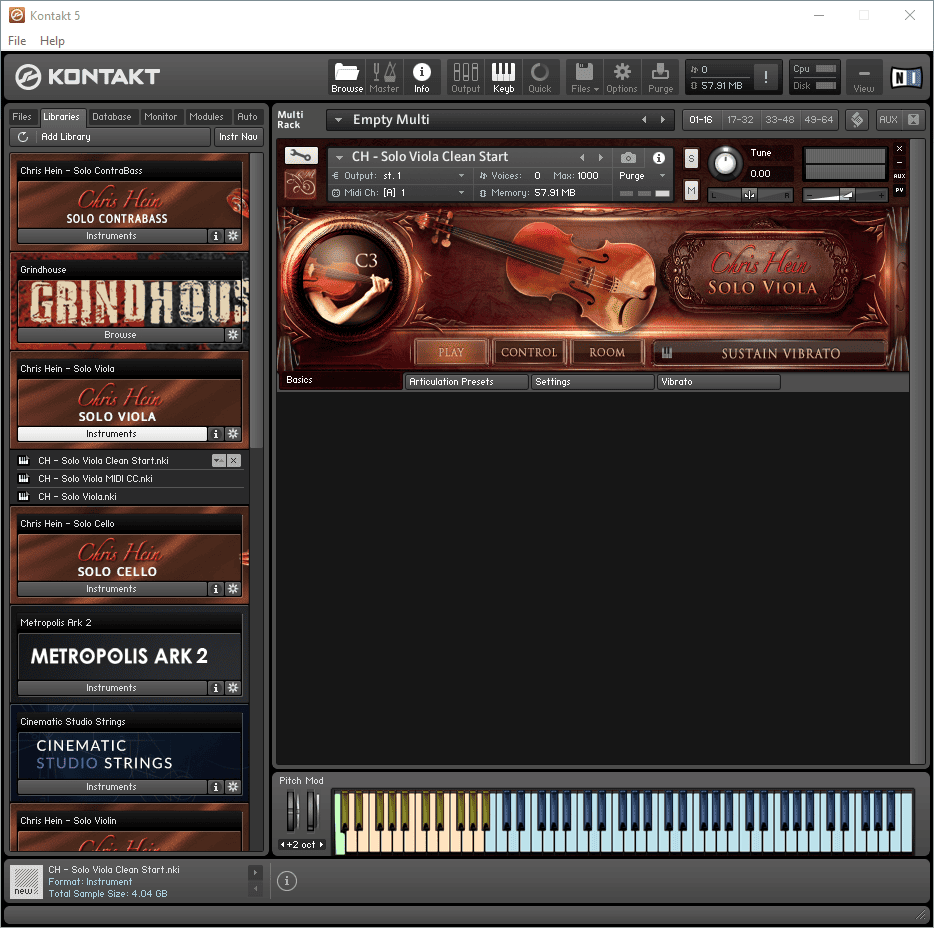Click the info circle in bottom pane

pyautogui.click(x=287, y=880)
